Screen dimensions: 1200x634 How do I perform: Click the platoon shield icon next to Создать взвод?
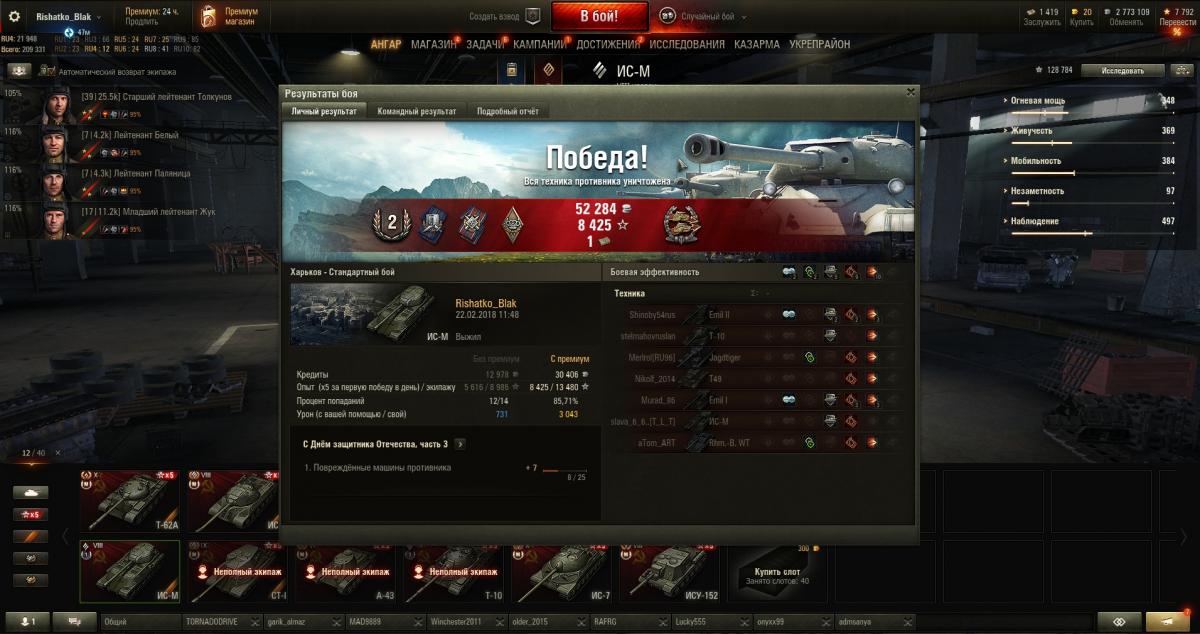tap(533, 17)
